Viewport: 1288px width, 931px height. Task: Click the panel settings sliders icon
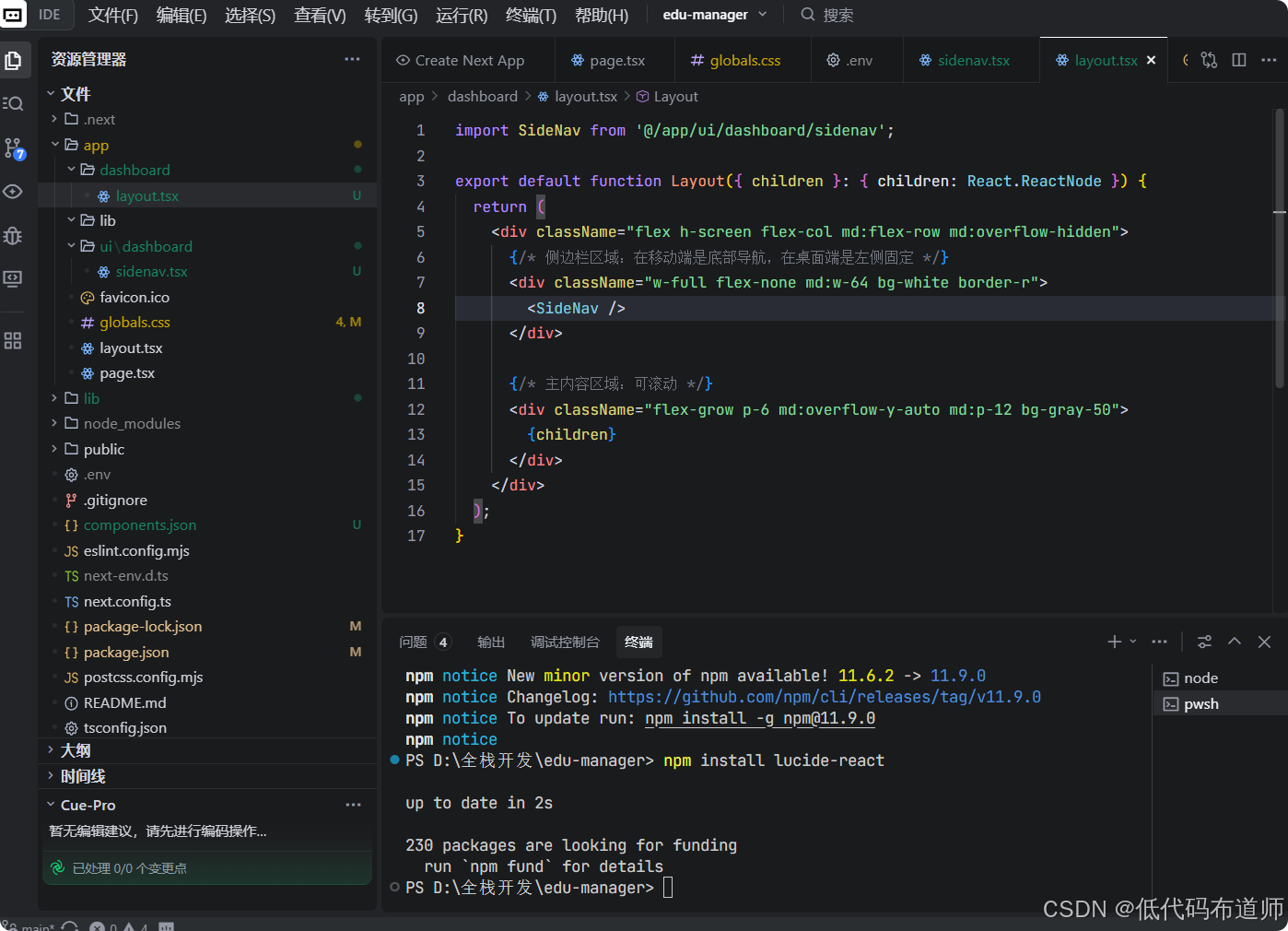[1204, 642]
